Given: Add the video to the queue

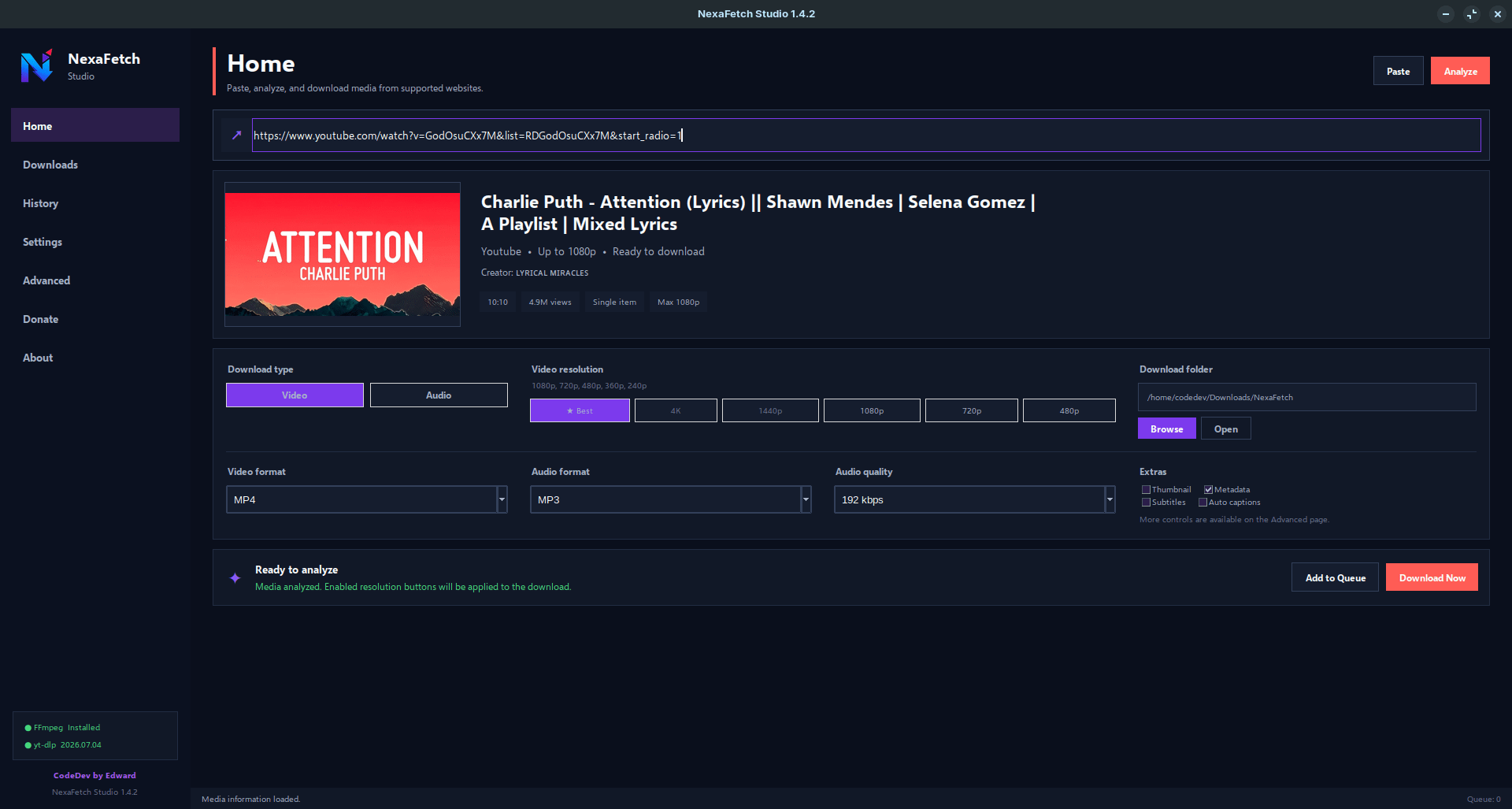Looking at the screenshot, I should [1335, 577].
